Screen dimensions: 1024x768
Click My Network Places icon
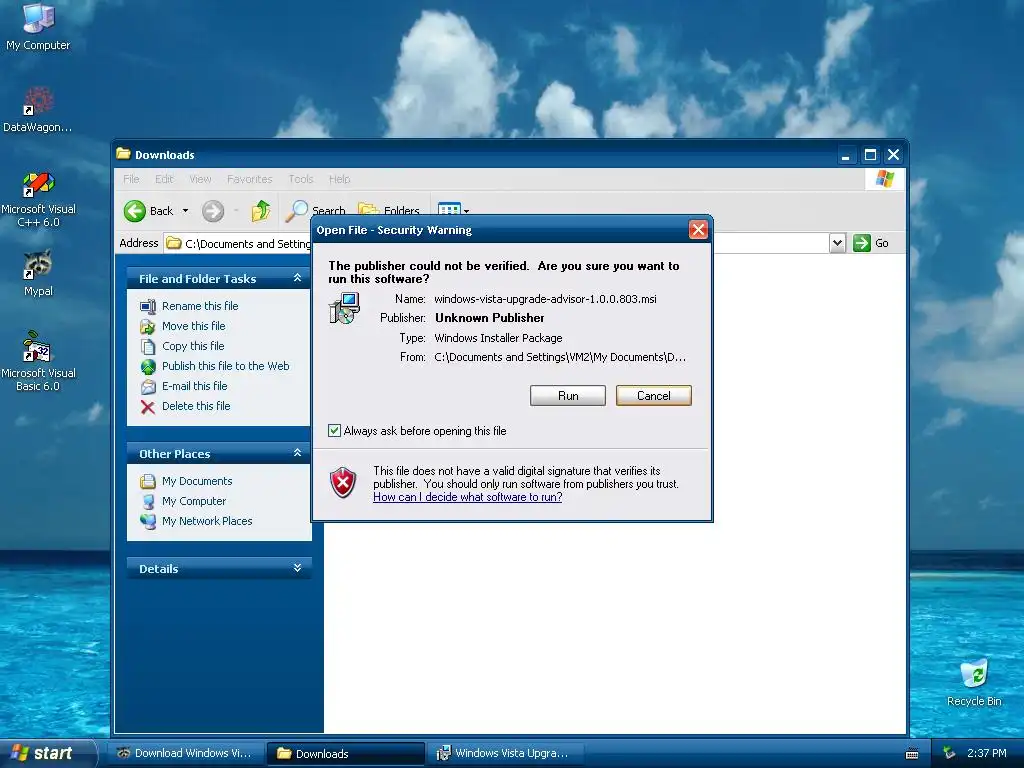click(148, 521)
